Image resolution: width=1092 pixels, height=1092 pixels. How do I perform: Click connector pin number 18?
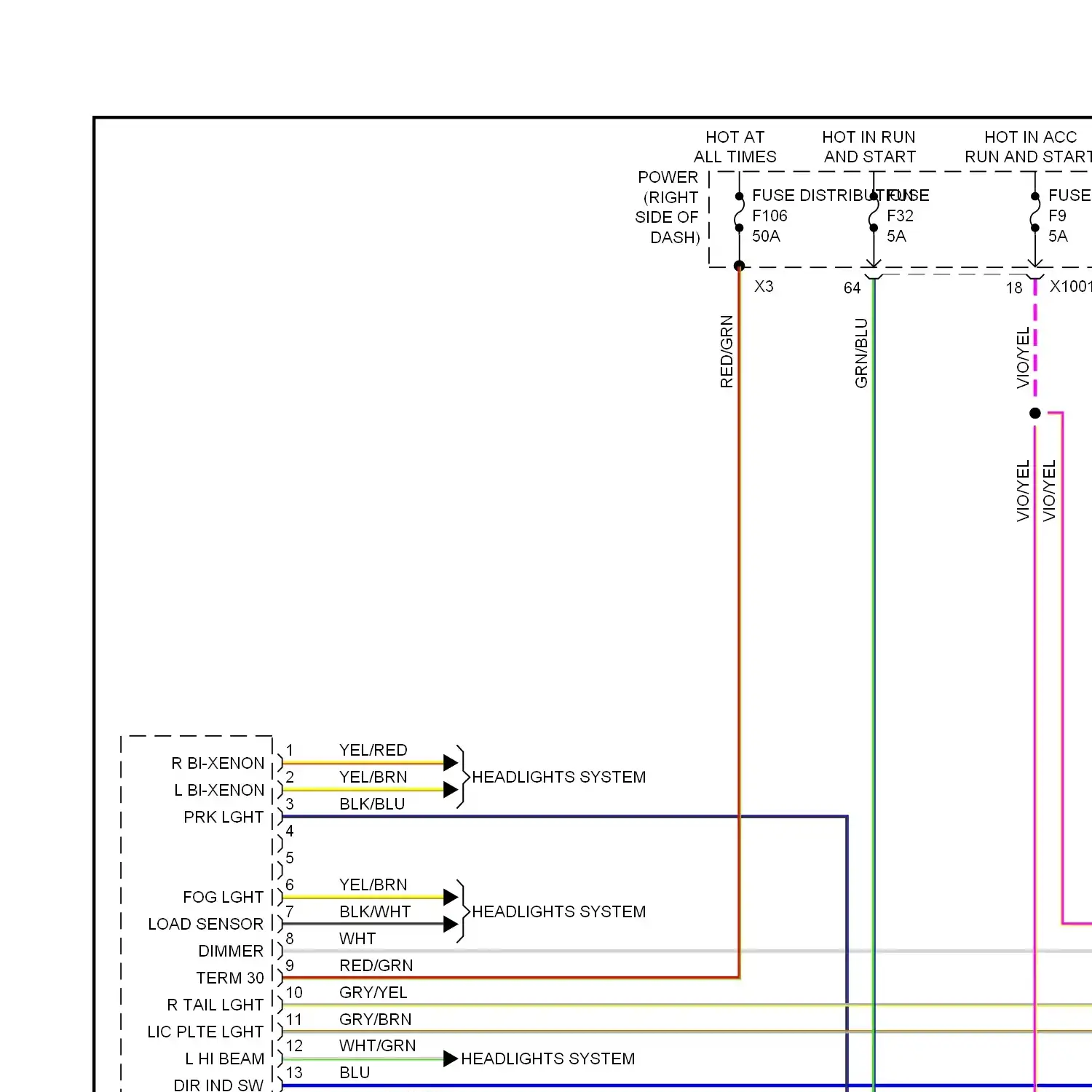tap(1014, 288)
